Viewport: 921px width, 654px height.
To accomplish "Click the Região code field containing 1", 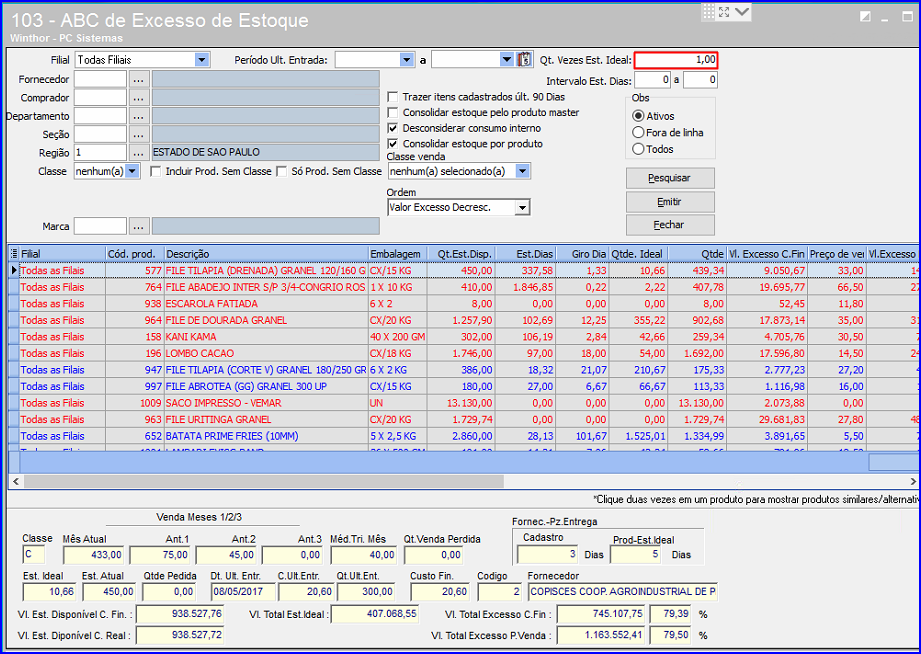I will 100,153.
